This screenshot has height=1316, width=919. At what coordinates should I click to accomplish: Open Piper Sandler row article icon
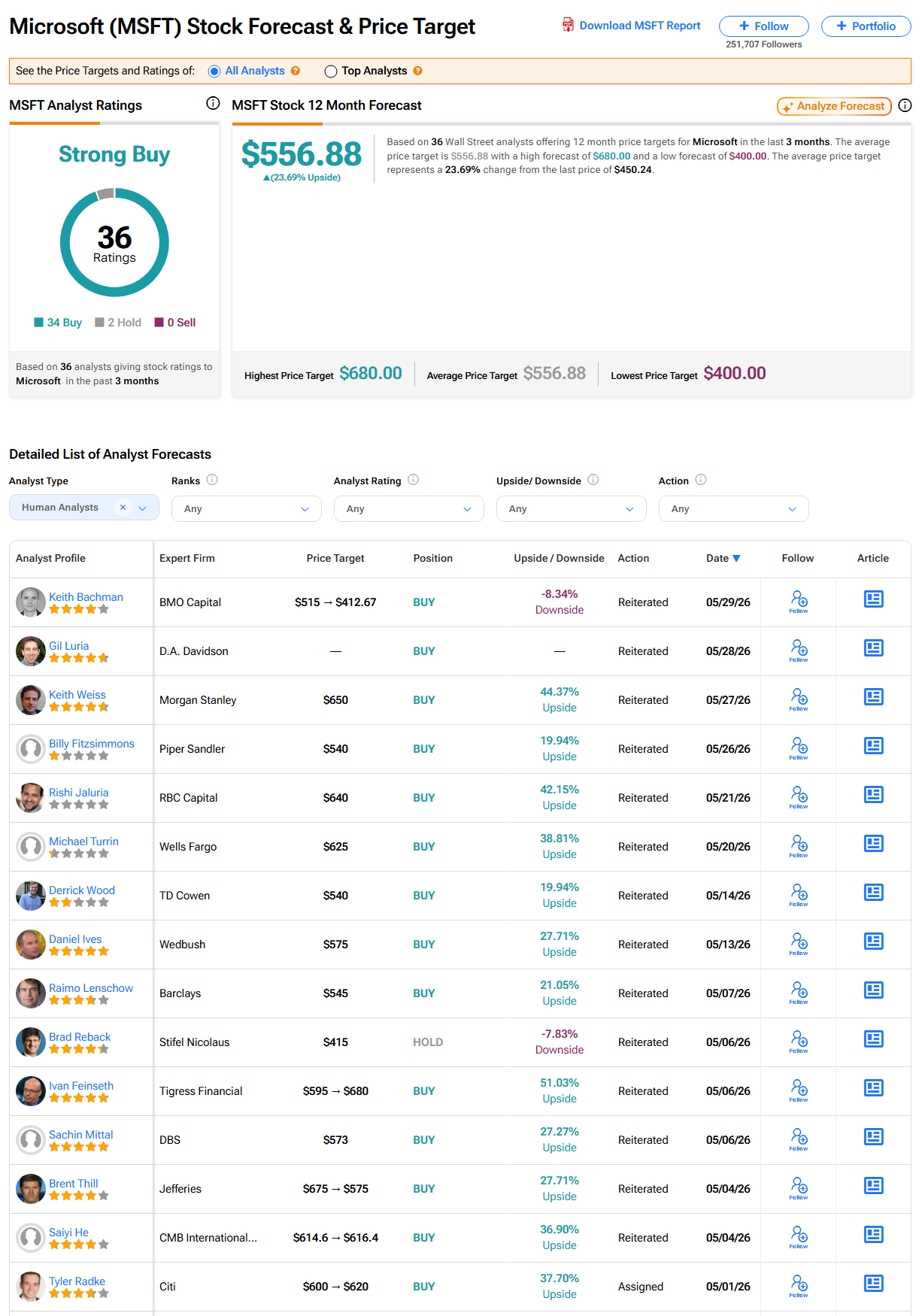(x=873, y=746)
